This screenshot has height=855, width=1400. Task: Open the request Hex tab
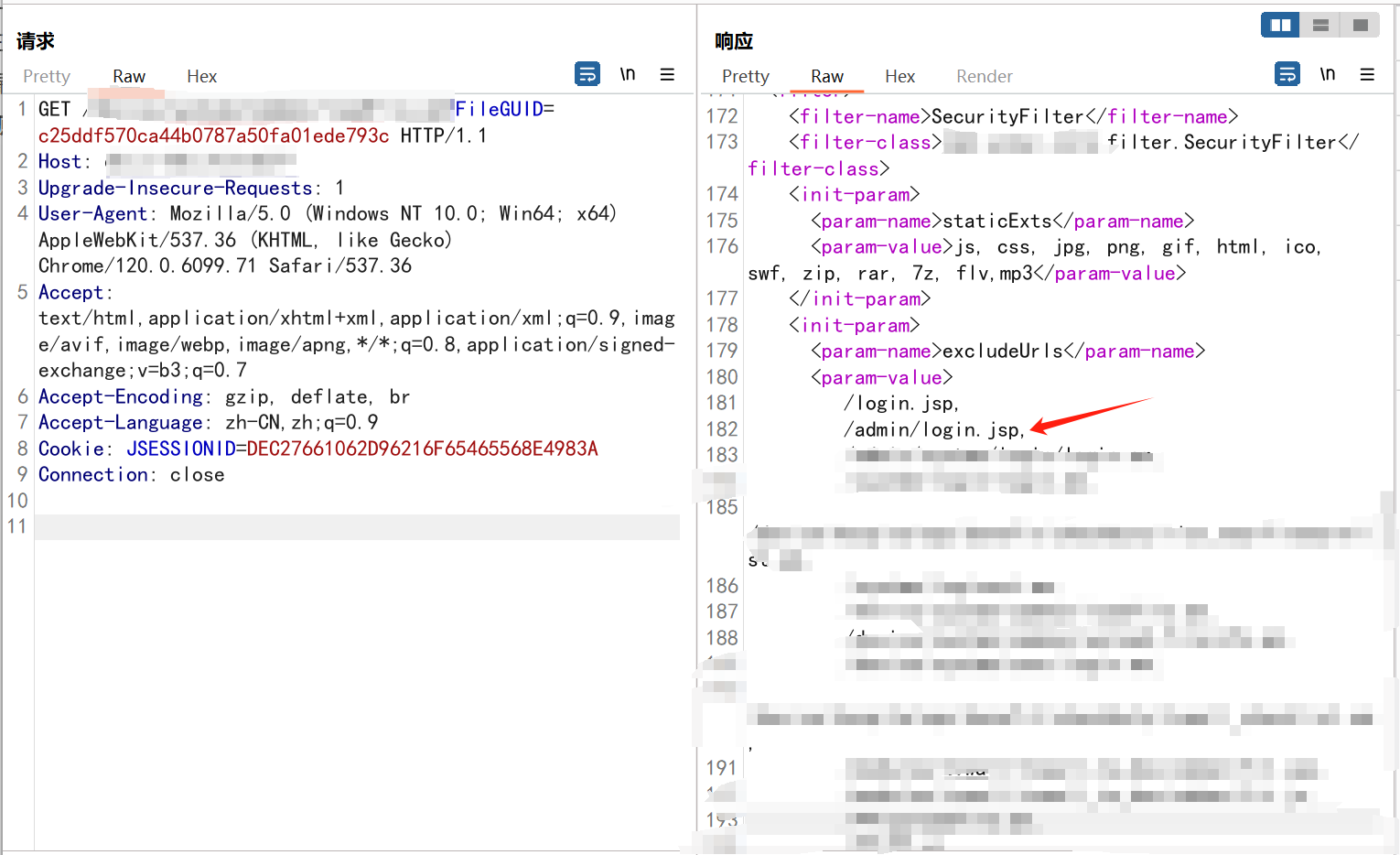click(x=201, y=77)
